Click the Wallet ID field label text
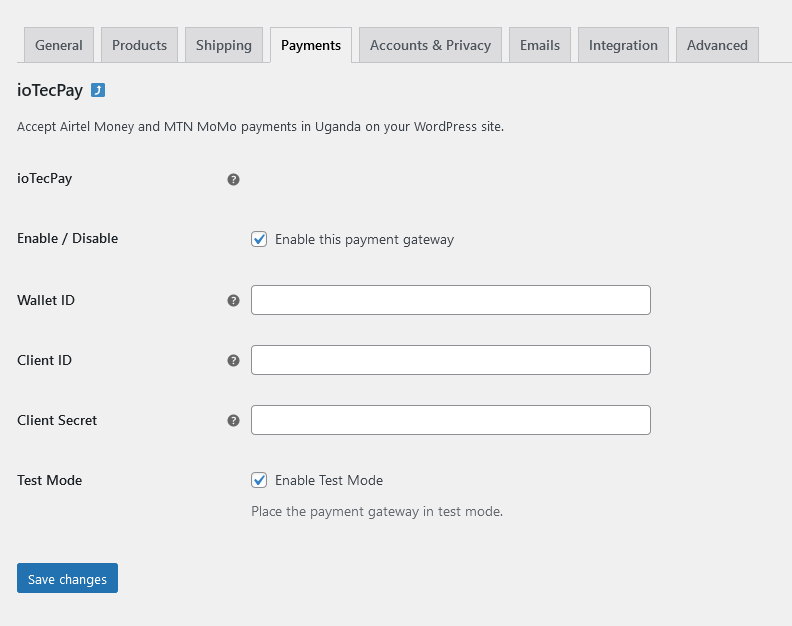Screen dimensions: 792x626 (46, 300)
